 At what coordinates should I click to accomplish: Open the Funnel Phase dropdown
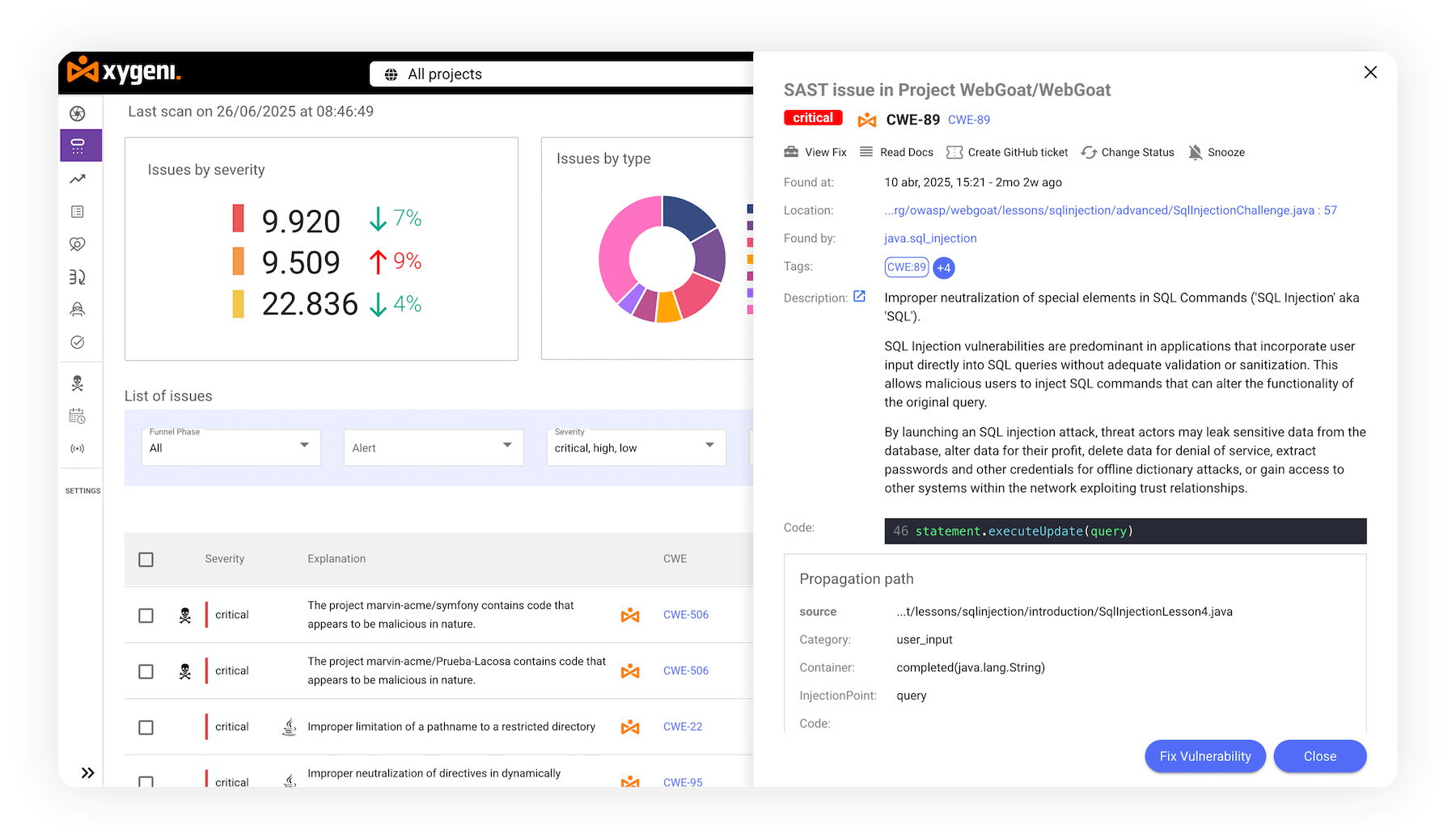click(x=231, y=447)
